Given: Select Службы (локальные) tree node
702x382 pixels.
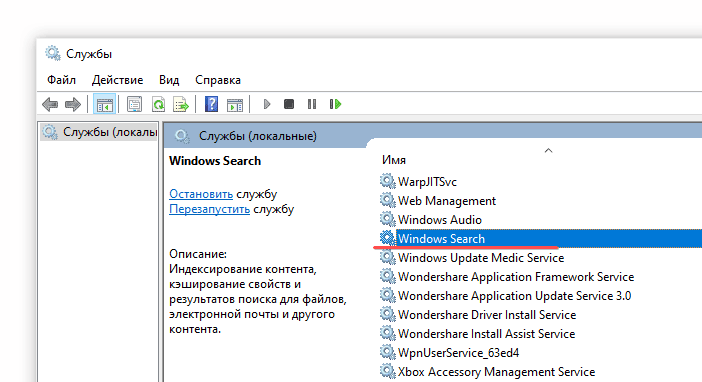Looking at the screenshot, I should click(99, 132).
